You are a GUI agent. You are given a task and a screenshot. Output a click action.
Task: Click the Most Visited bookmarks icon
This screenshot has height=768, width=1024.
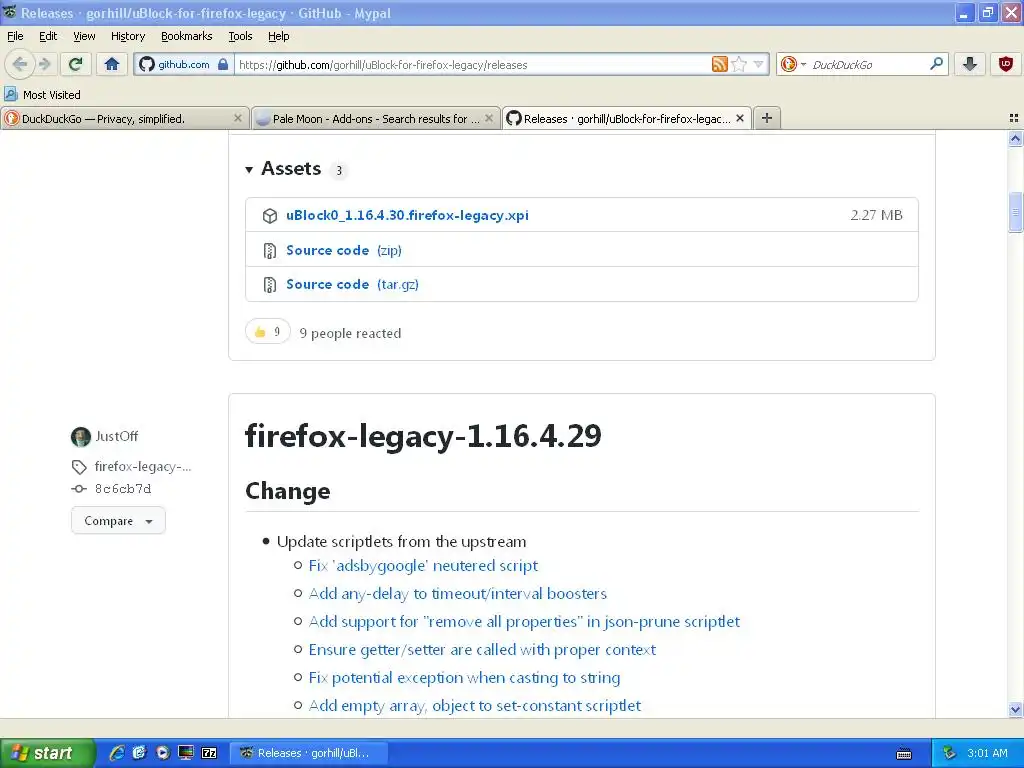point(11,94)
